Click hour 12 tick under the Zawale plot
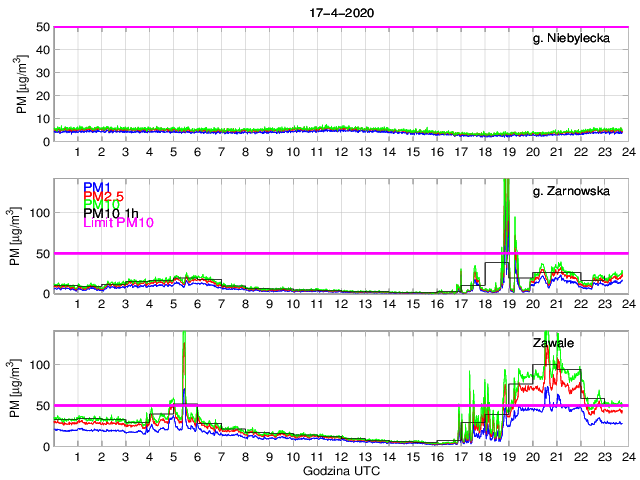Viewport: 640px width, 480px height. click(340, 456)
